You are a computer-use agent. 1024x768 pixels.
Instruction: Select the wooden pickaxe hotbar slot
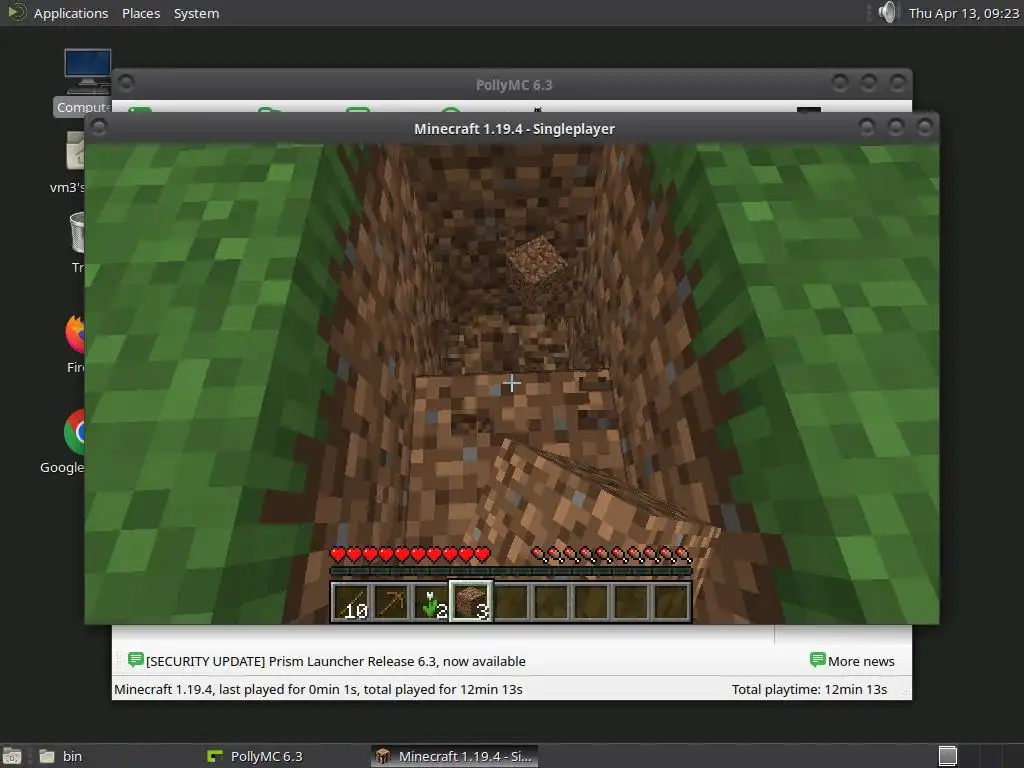pos(391,601)
